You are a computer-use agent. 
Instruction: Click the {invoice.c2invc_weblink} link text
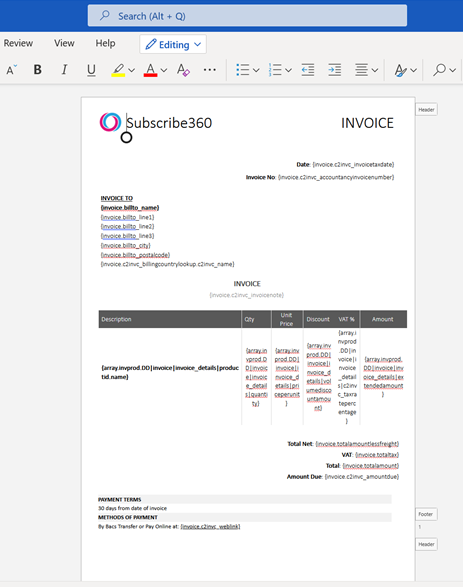tap(210, 526)
